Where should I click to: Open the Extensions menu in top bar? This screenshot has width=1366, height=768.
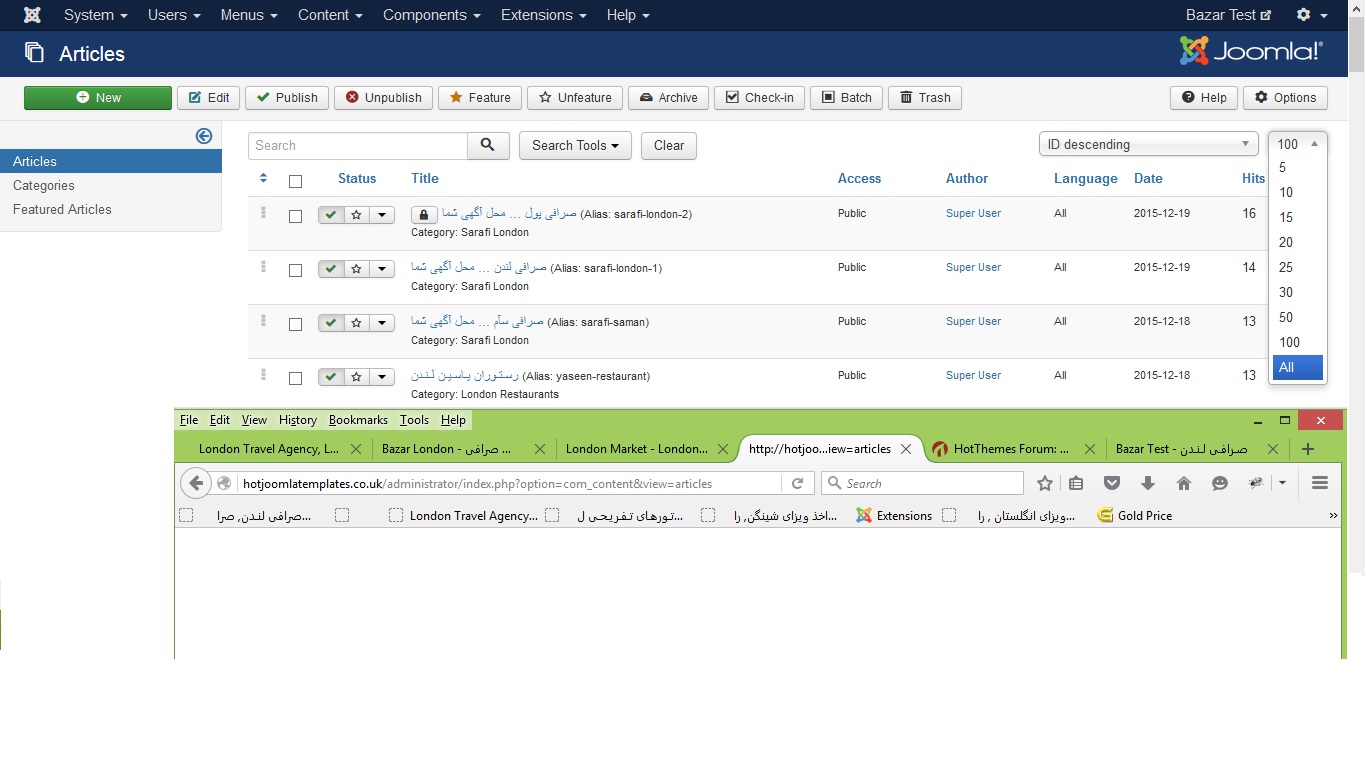(545, 15)
